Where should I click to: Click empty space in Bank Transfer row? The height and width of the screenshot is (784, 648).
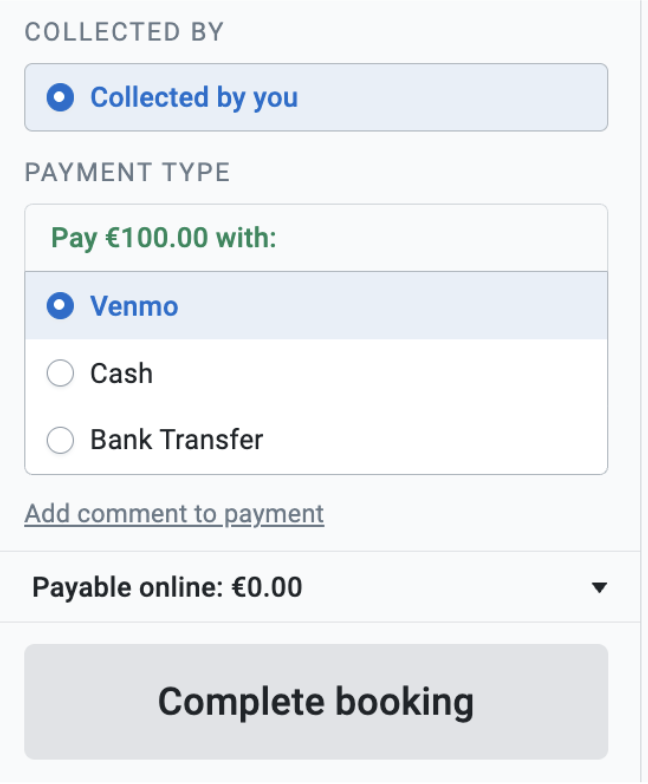pyautogui.click(x=440, y=440)
